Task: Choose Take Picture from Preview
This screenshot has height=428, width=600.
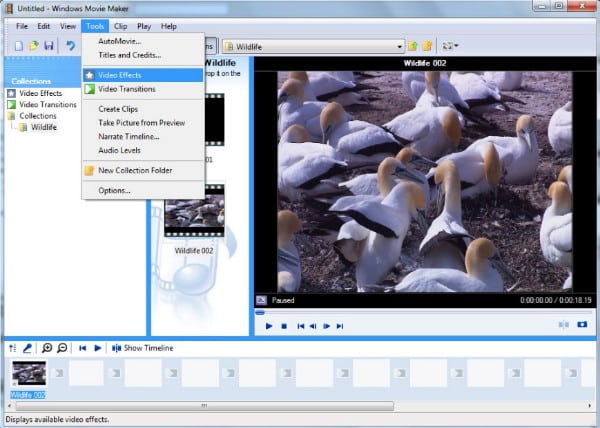Action: [143, 123]
